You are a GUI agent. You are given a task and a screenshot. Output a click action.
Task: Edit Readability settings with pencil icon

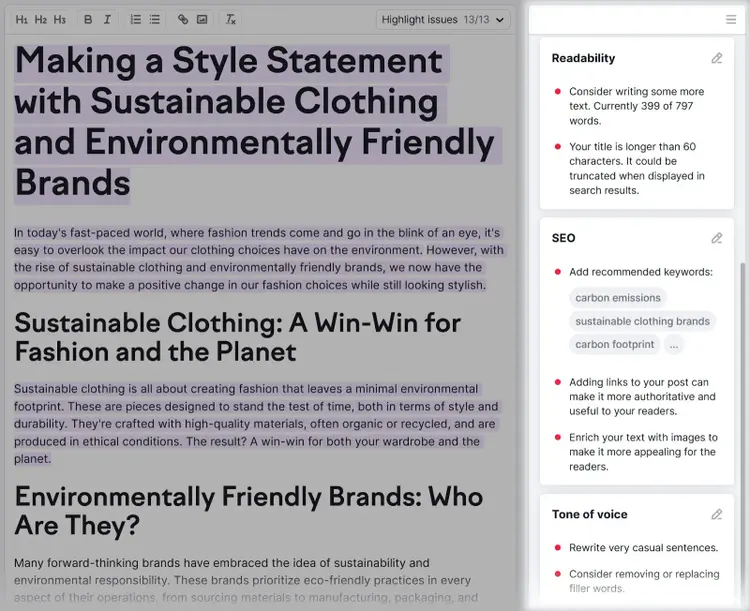click(x=717, y=58)
